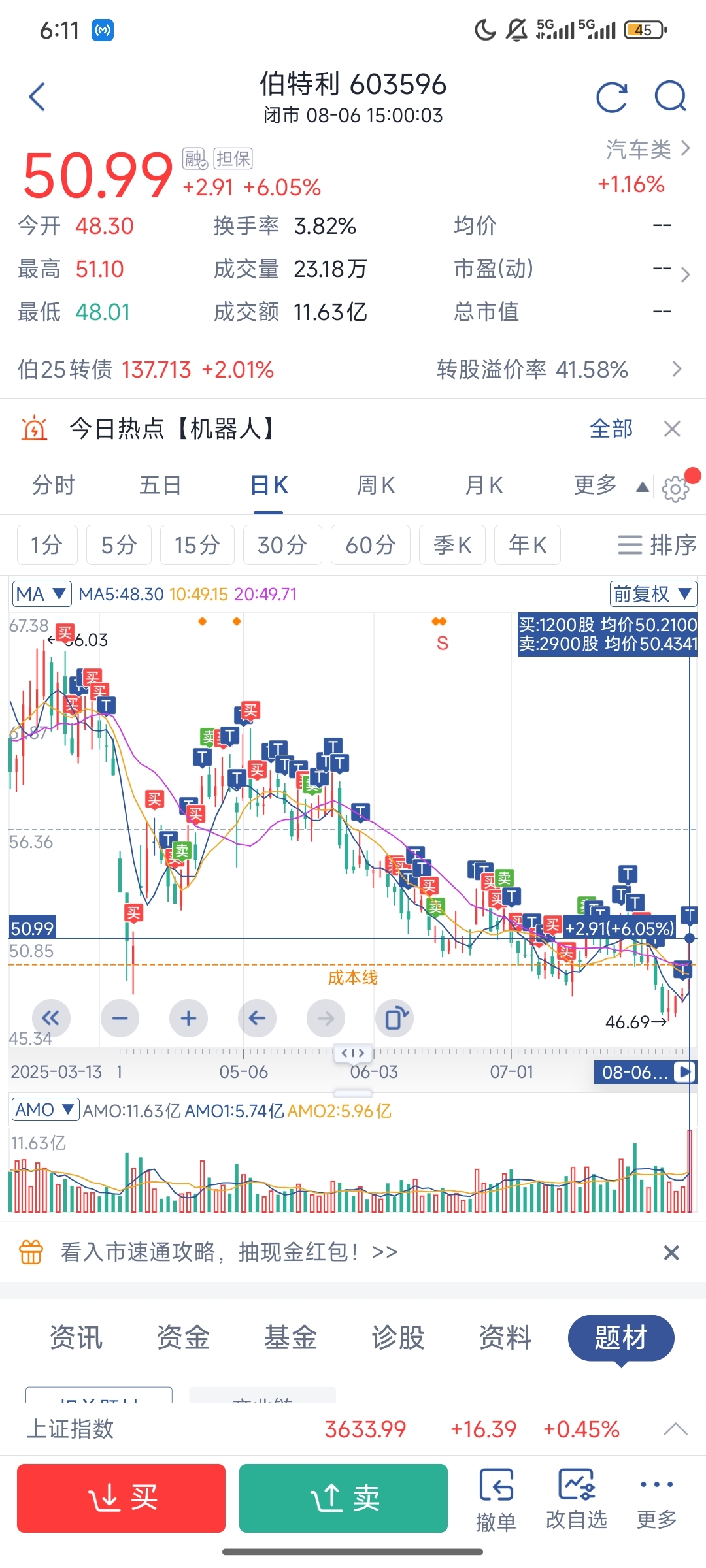The height and width of the screenshot is (1568, 706).
Task: Open the search magnifier icon
Action: [671, 97]
